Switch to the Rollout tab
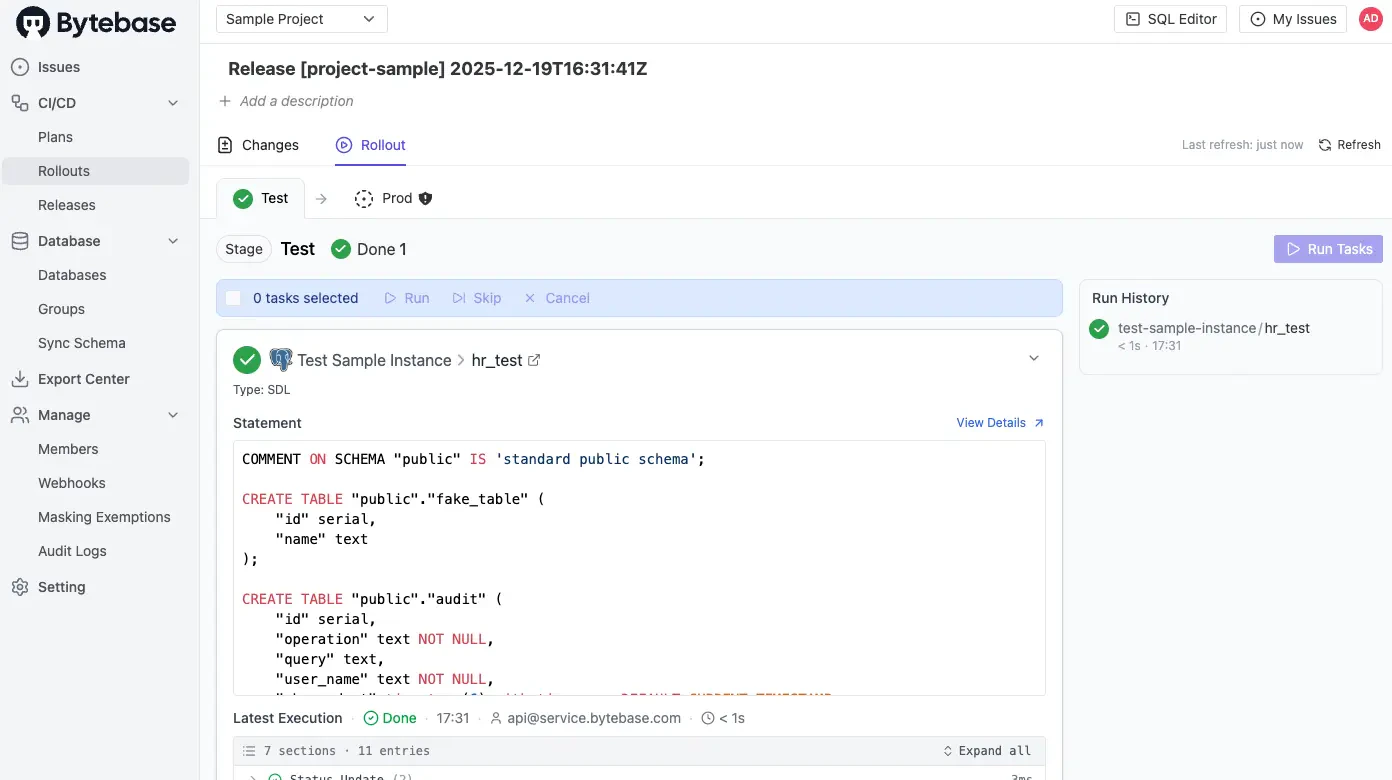The image size is (1392, 780). 370,145
